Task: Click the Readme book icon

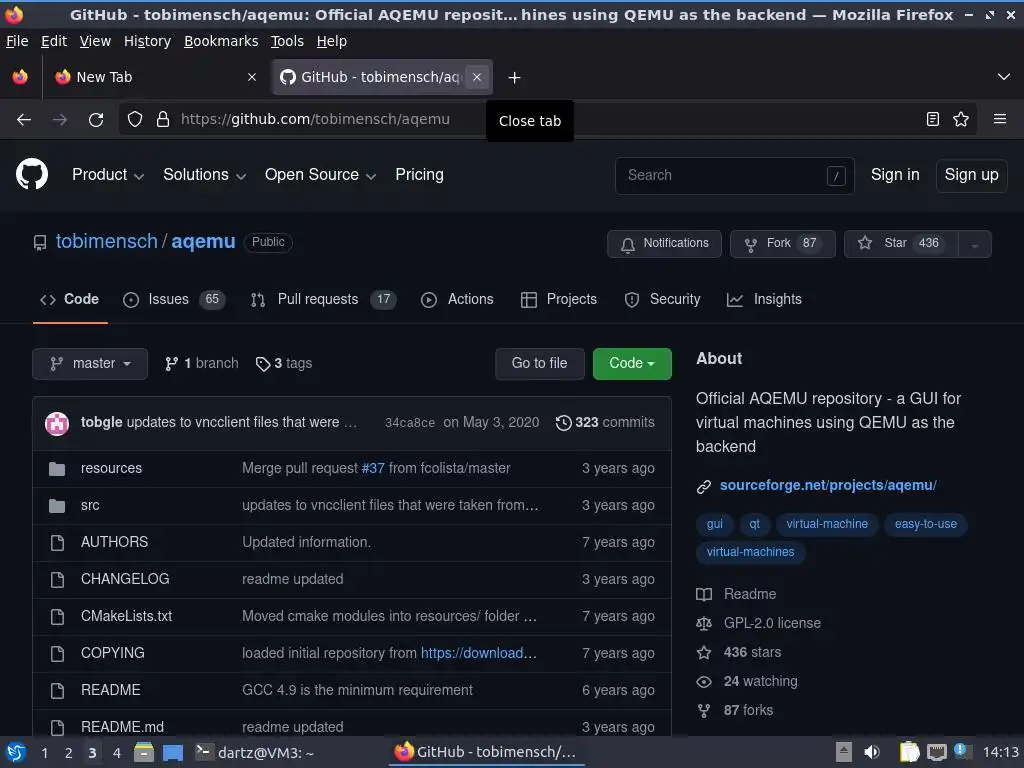Action: tap(704, 594)
